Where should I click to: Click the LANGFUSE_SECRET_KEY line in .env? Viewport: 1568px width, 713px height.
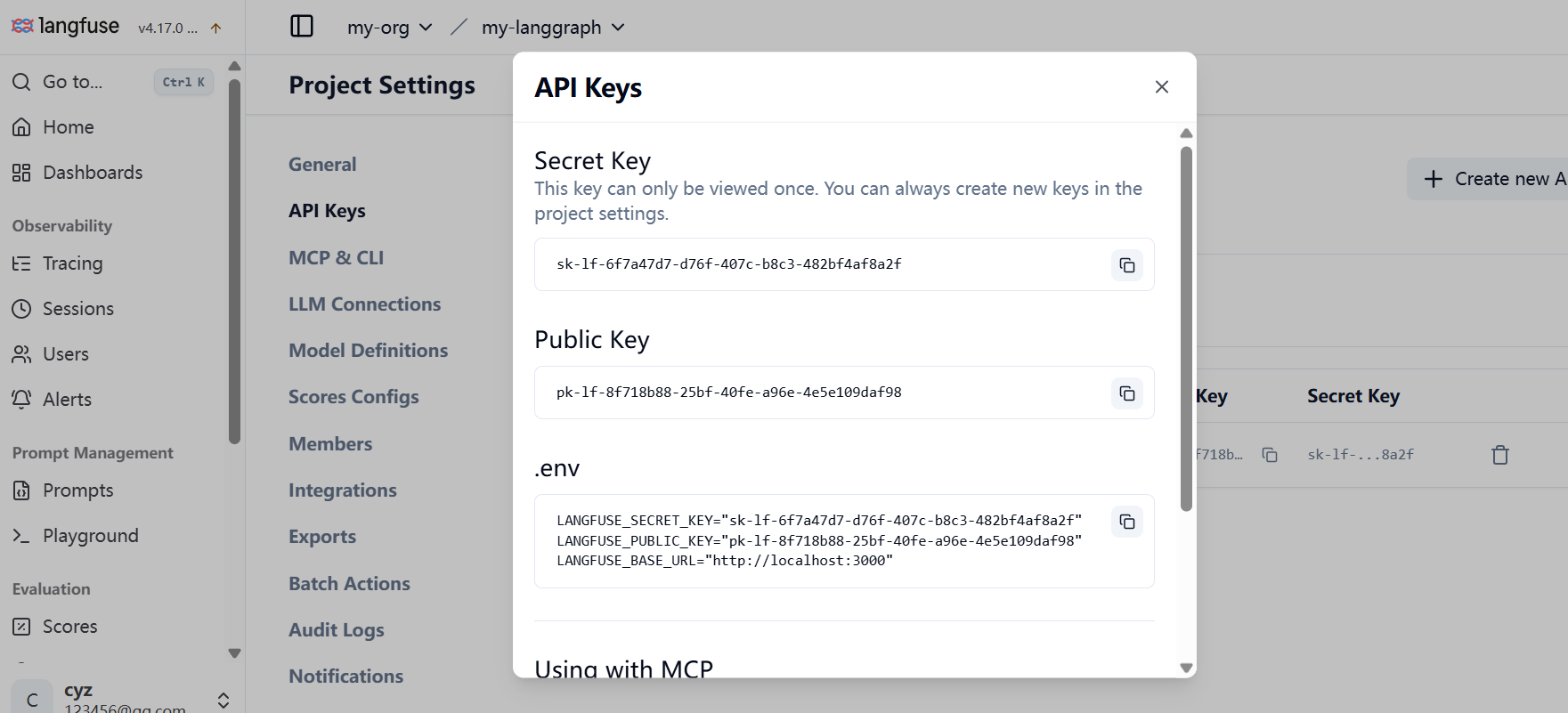(819, 521)
